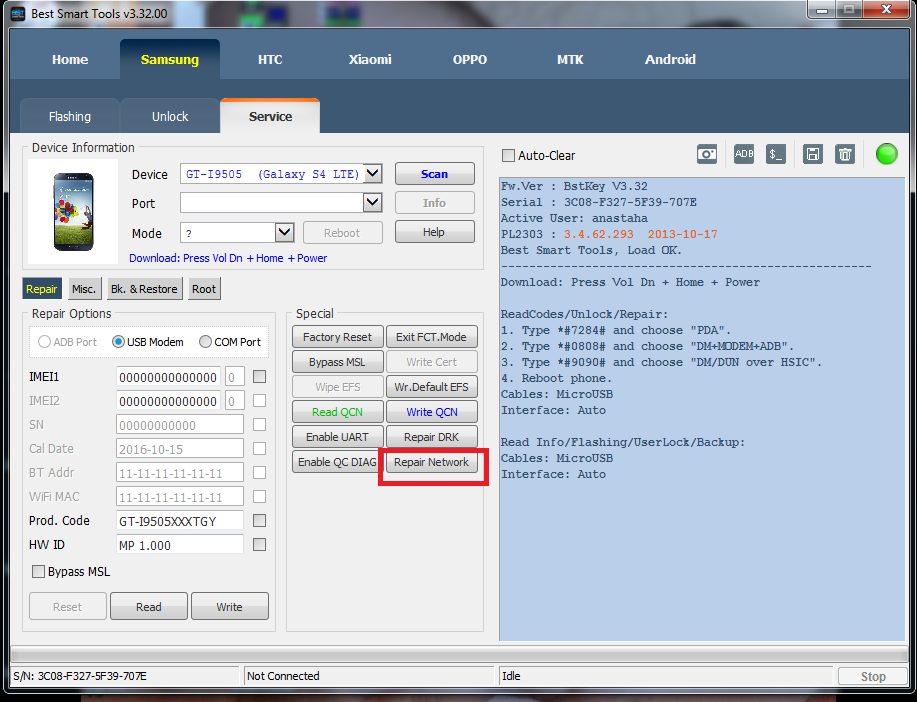Click the Scan button
The height and width of the screenshot is (702, 917).
[x=435, y=174]
